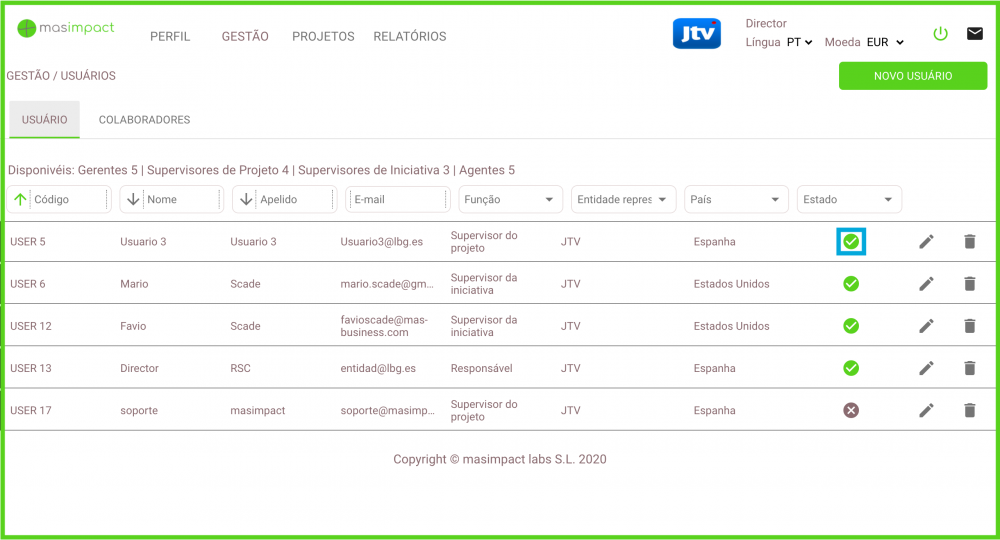1000x540 pixels.
Task: Click the Novo Usuário button
Action: pyautogui.click(x=912, y=76)
